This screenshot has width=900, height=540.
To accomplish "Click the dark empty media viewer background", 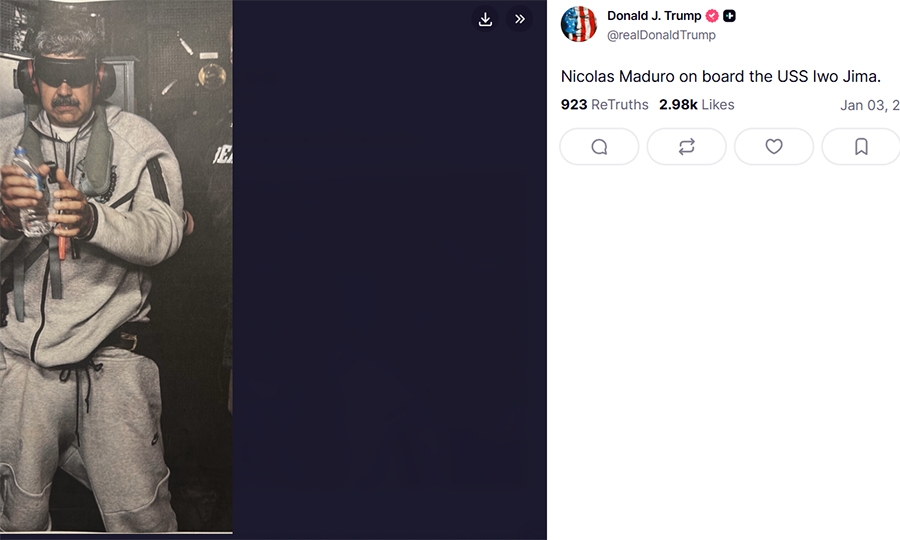I will (x=390, y=300).
